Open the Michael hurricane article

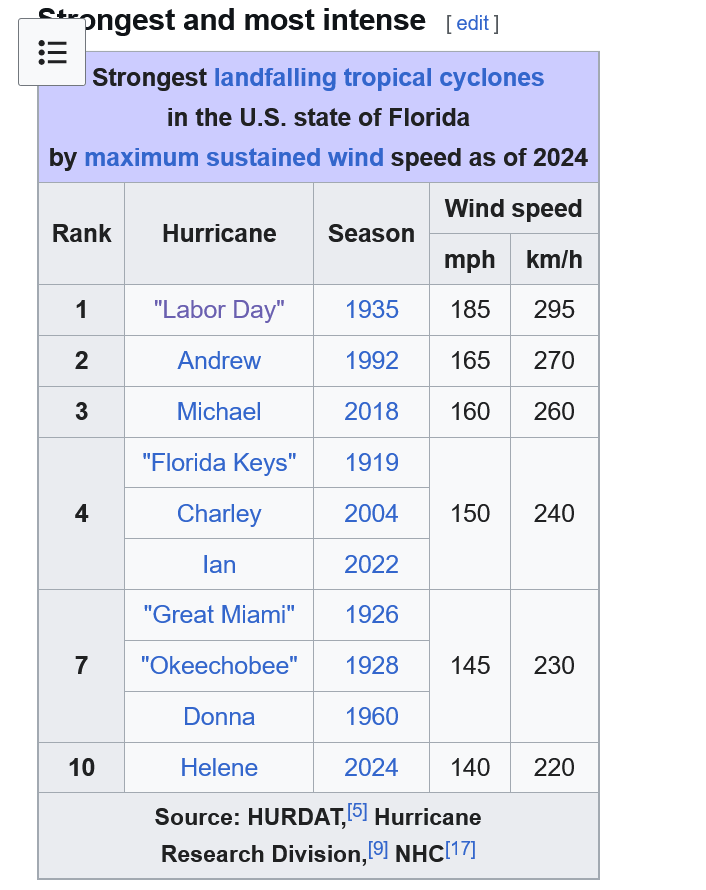point(219,412)
